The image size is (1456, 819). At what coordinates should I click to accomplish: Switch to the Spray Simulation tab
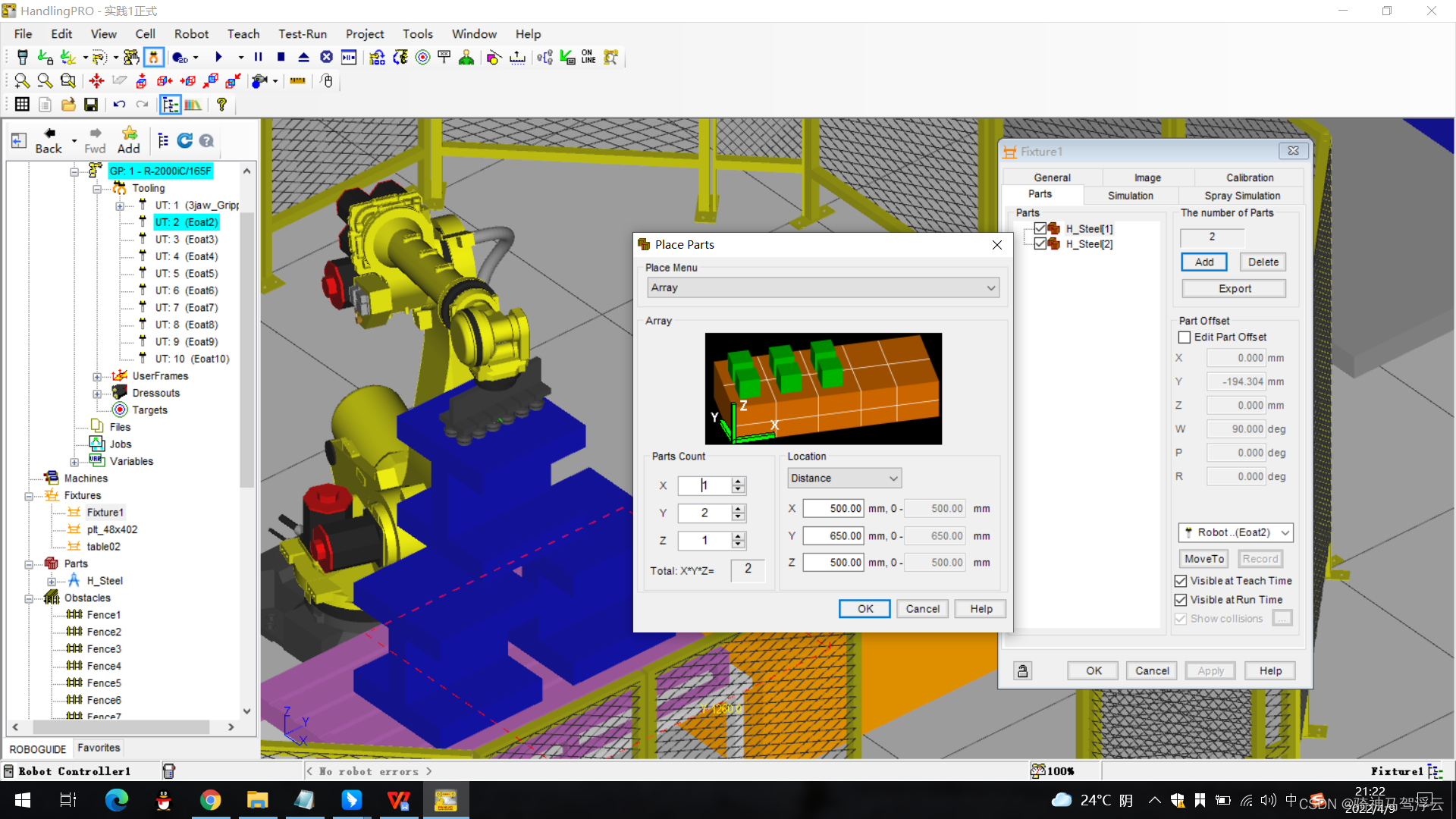[x=1242, y=196]
